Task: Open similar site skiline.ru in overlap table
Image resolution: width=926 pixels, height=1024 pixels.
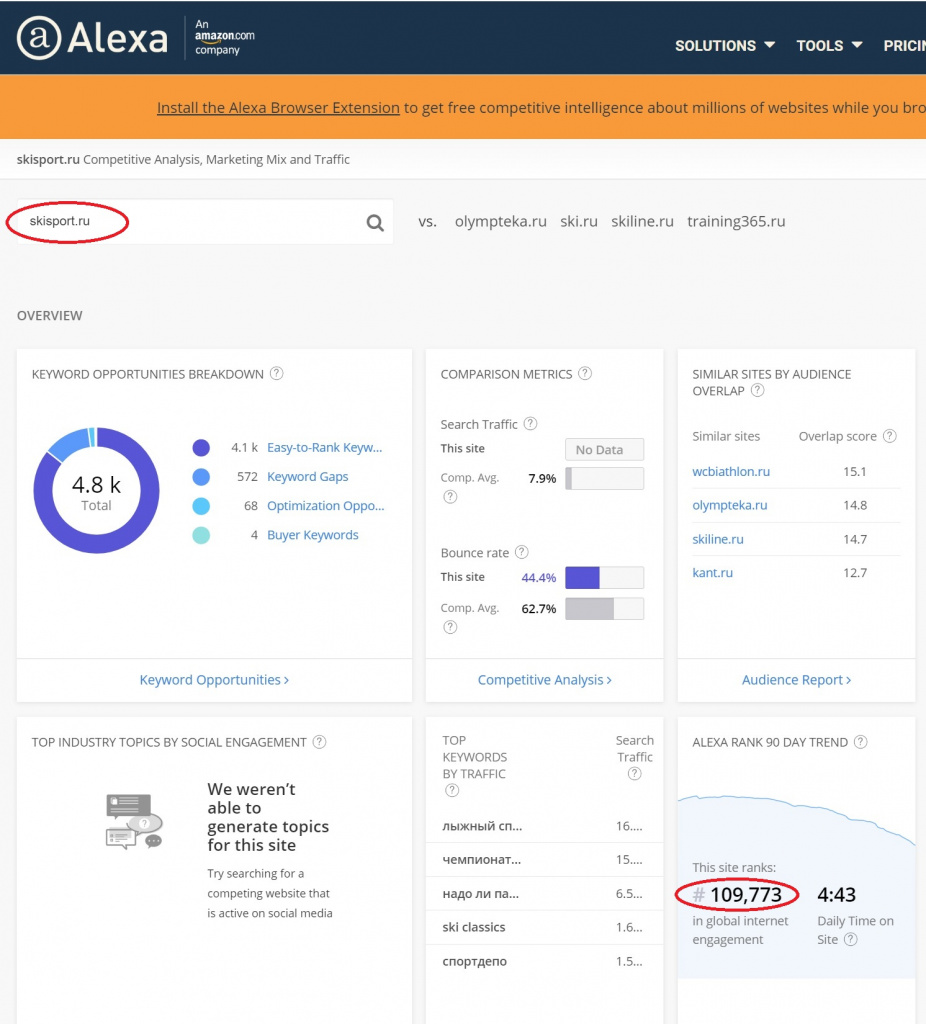Action: (x=718, y=539)
